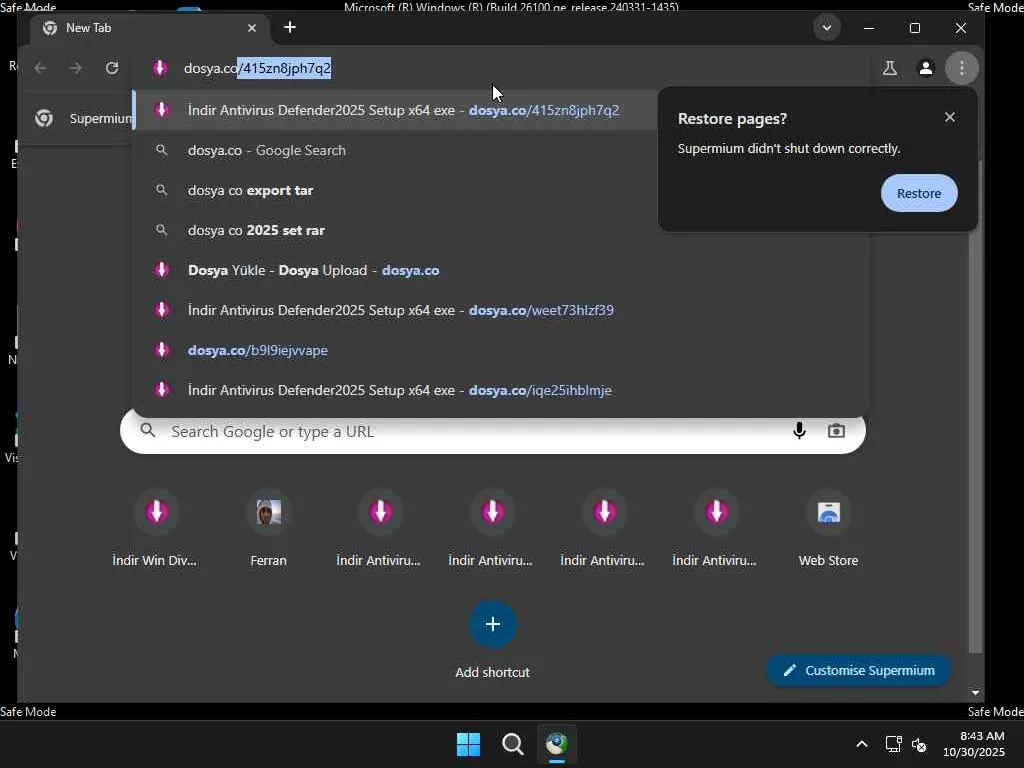The width and height of the screenshot is (1024, 768).
Task: Click Customise Supermium button
Action: pyautogui.click(x=858, y=671)
